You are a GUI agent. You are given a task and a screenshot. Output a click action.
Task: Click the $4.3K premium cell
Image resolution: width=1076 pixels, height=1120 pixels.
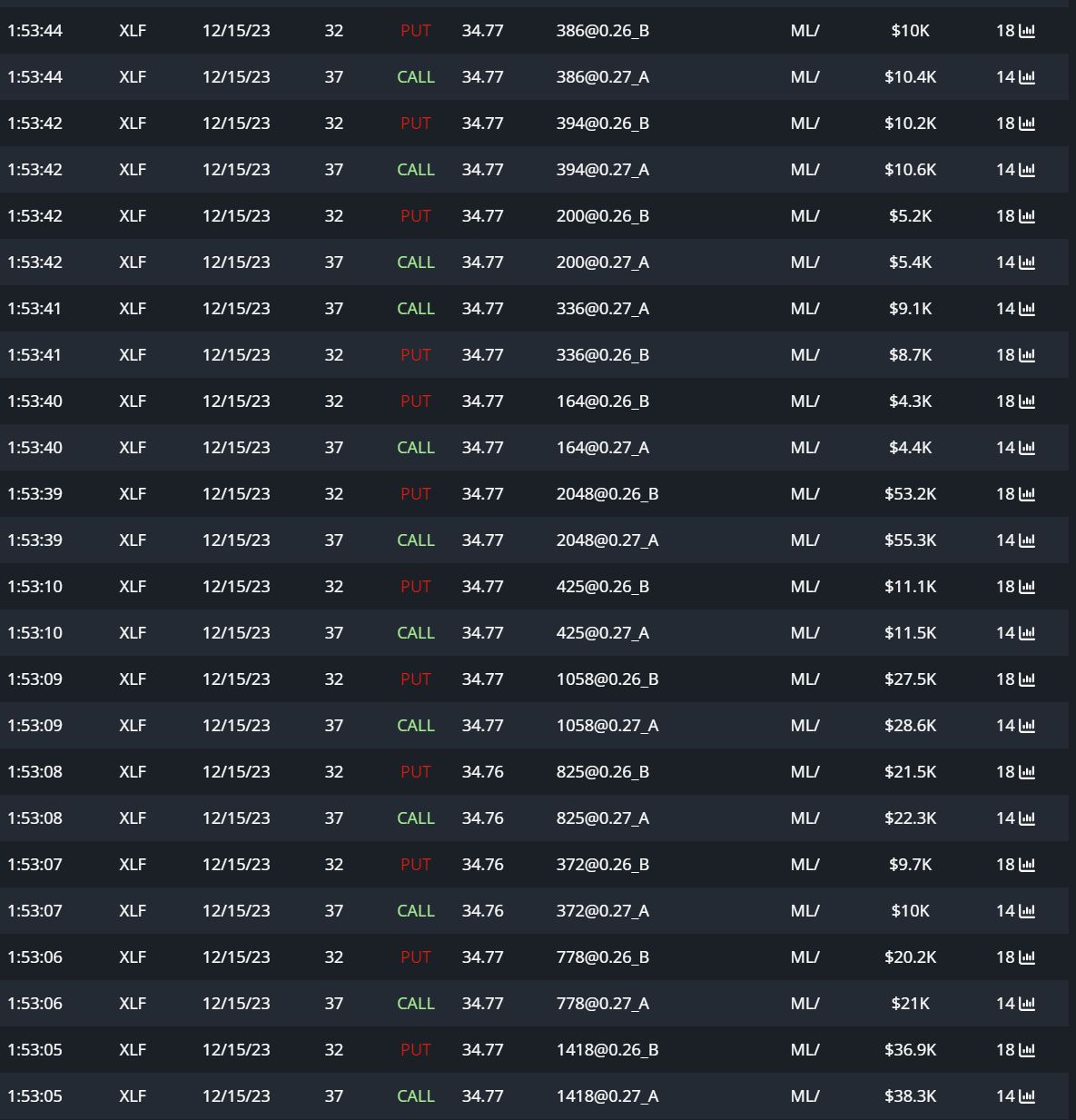[x=911, y=401]
